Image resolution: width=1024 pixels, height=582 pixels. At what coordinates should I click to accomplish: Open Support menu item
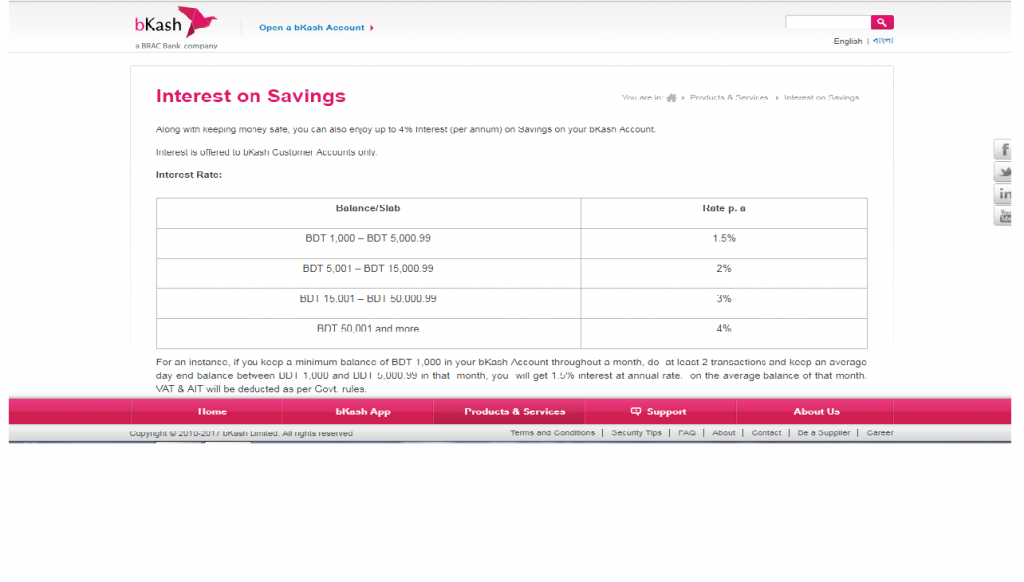coord(660,412)
